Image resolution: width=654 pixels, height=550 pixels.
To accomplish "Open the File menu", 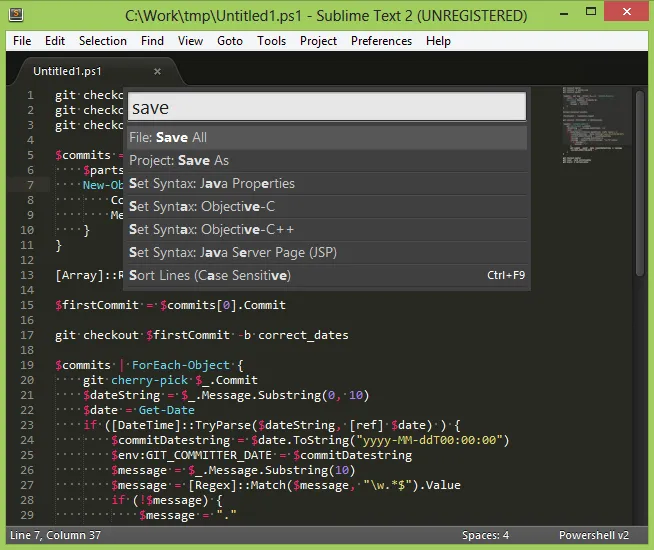I will (22, 41).
